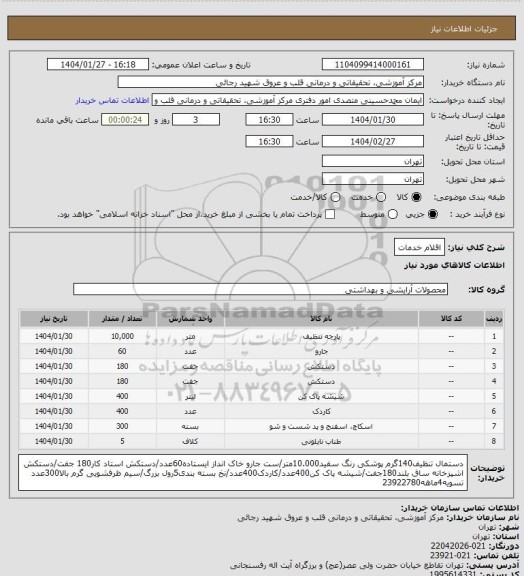Click the تاریخ نیاز column header

point(54,319)
